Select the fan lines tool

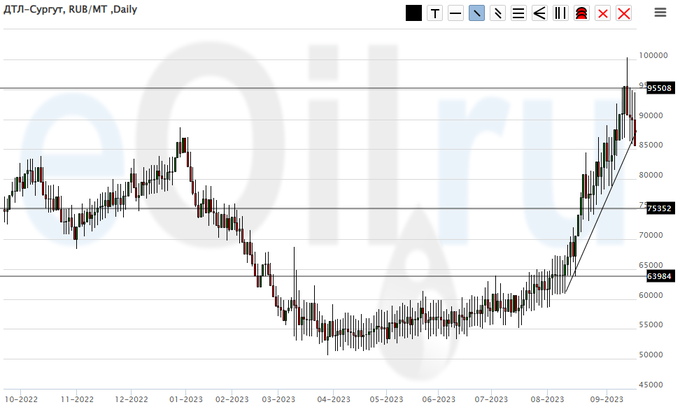[540, 13]
